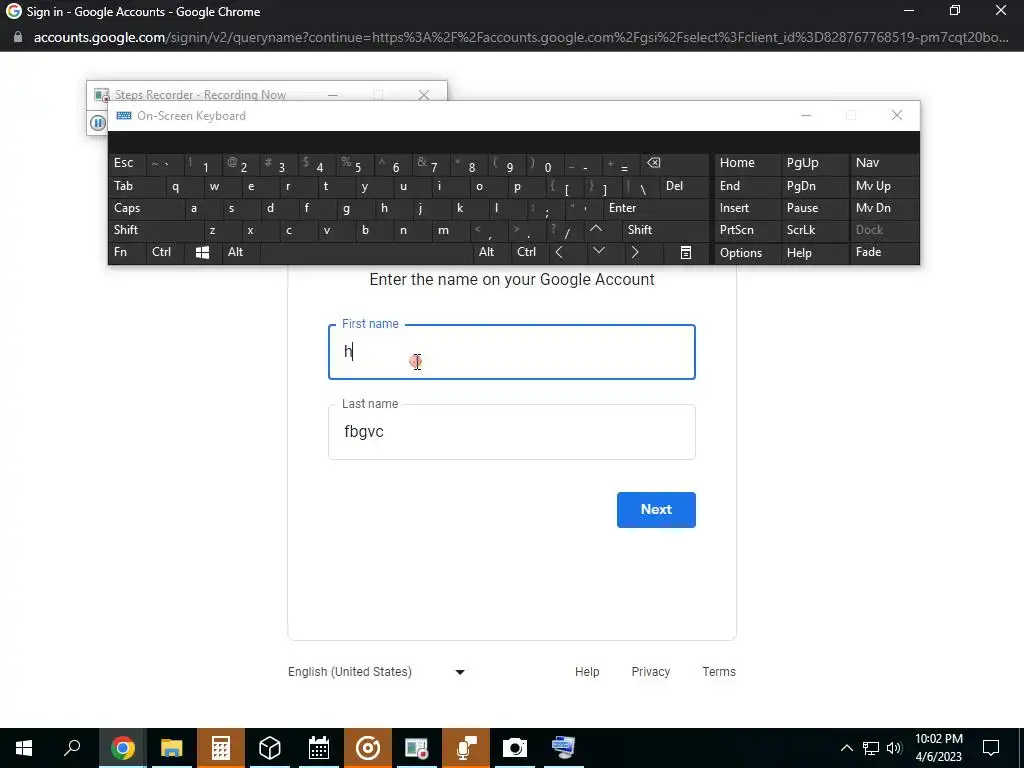The image size is (1024, 768).
Task: Click the PrtScn key on the On-Screen Keyboard
Action: pyautogui.click(x=747, y=230)
